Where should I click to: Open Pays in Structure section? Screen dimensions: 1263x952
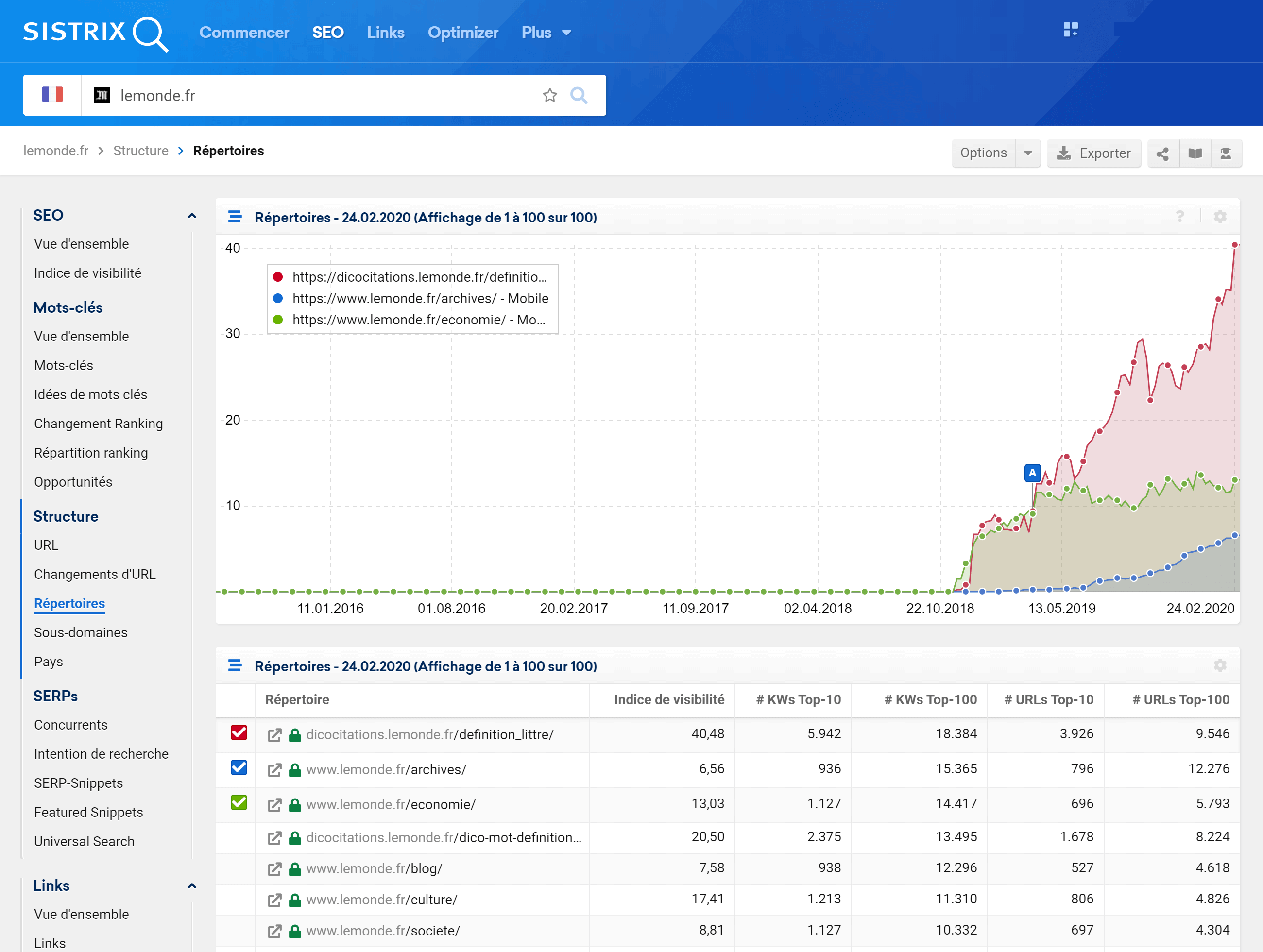(x=48, y=662)
